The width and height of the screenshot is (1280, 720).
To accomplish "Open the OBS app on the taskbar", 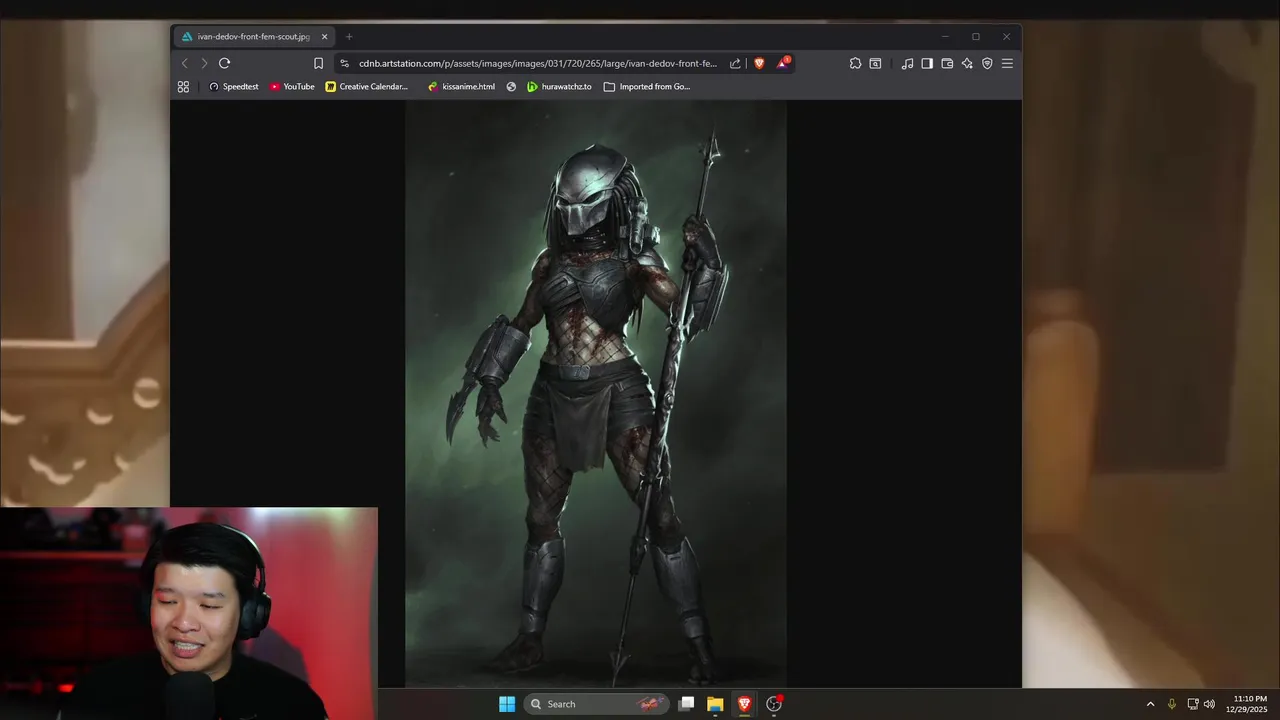I will (774, 704).
